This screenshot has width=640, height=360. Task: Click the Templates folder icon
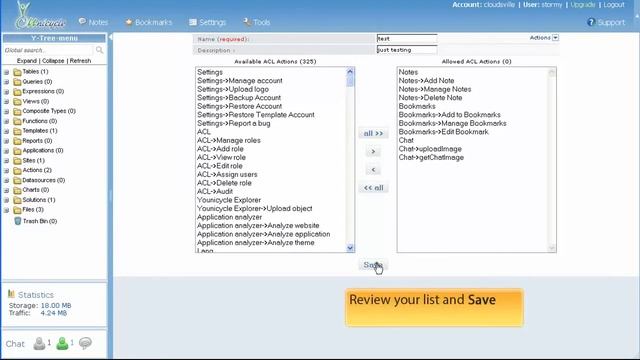point(17,131)
